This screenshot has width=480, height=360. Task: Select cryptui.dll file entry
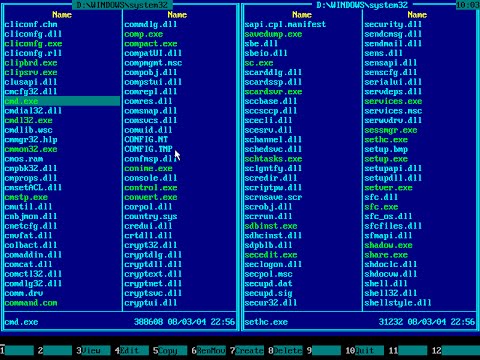[151, 303]
